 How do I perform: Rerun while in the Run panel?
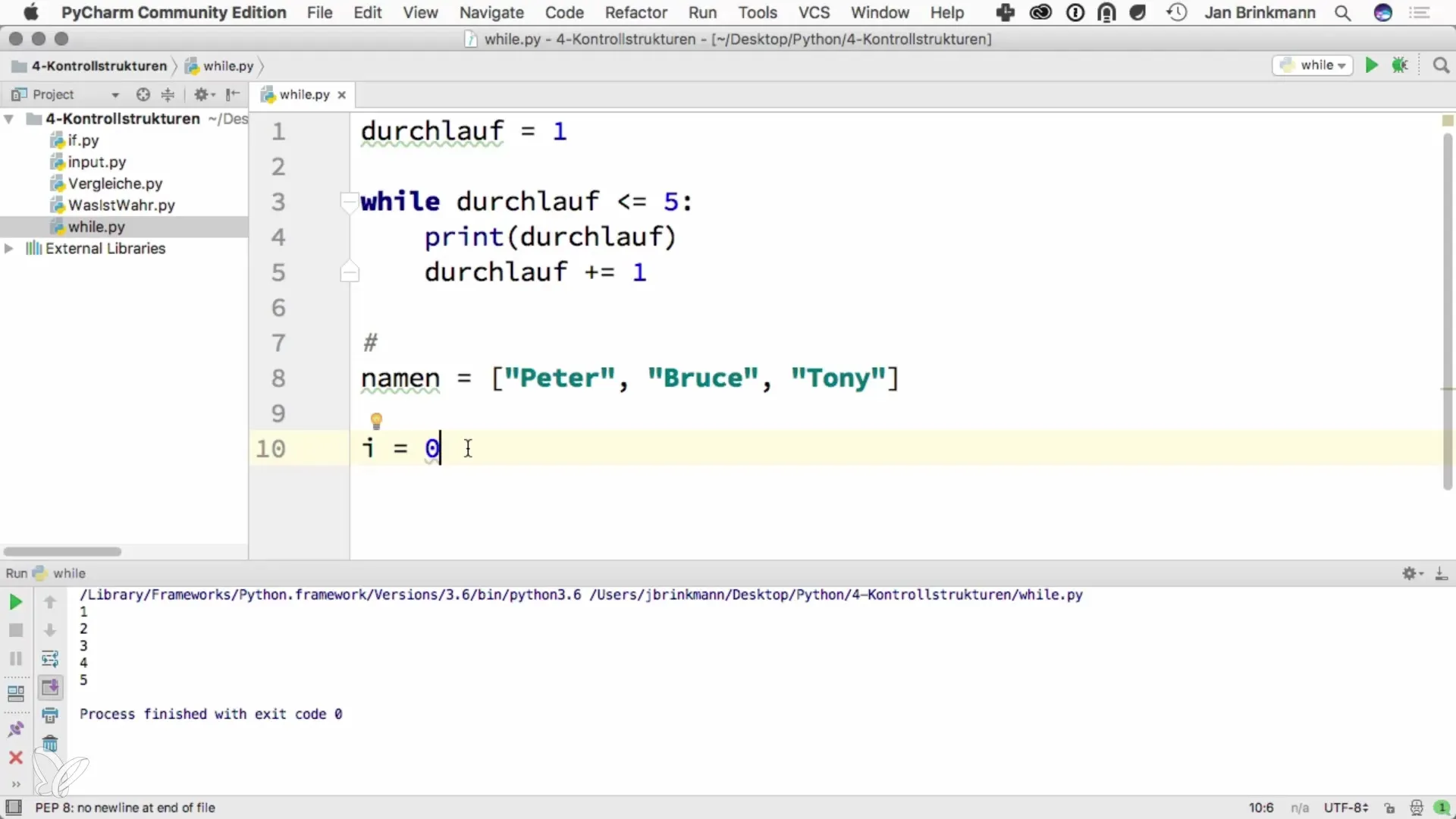(x=15, y=602)
